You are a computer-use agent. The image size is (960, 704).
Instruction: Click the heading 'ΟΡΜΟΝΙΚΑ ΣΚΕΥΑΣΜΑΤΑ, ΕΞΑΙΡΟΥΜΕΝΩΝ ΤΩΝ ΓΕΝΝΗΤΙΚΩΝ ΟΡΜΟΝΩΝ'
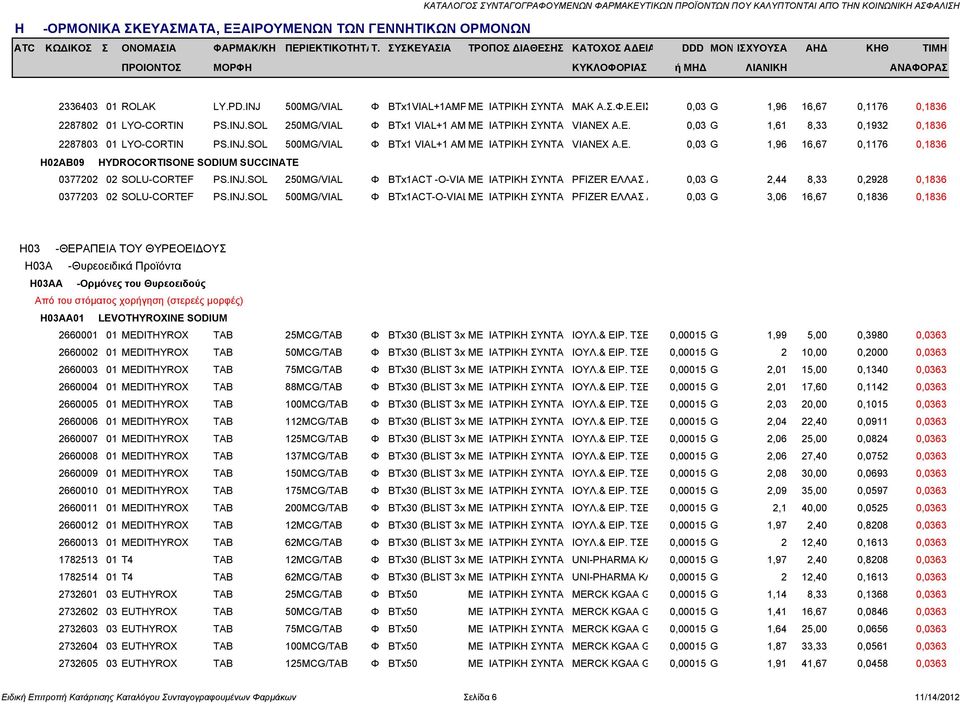(x=288, y=28)
